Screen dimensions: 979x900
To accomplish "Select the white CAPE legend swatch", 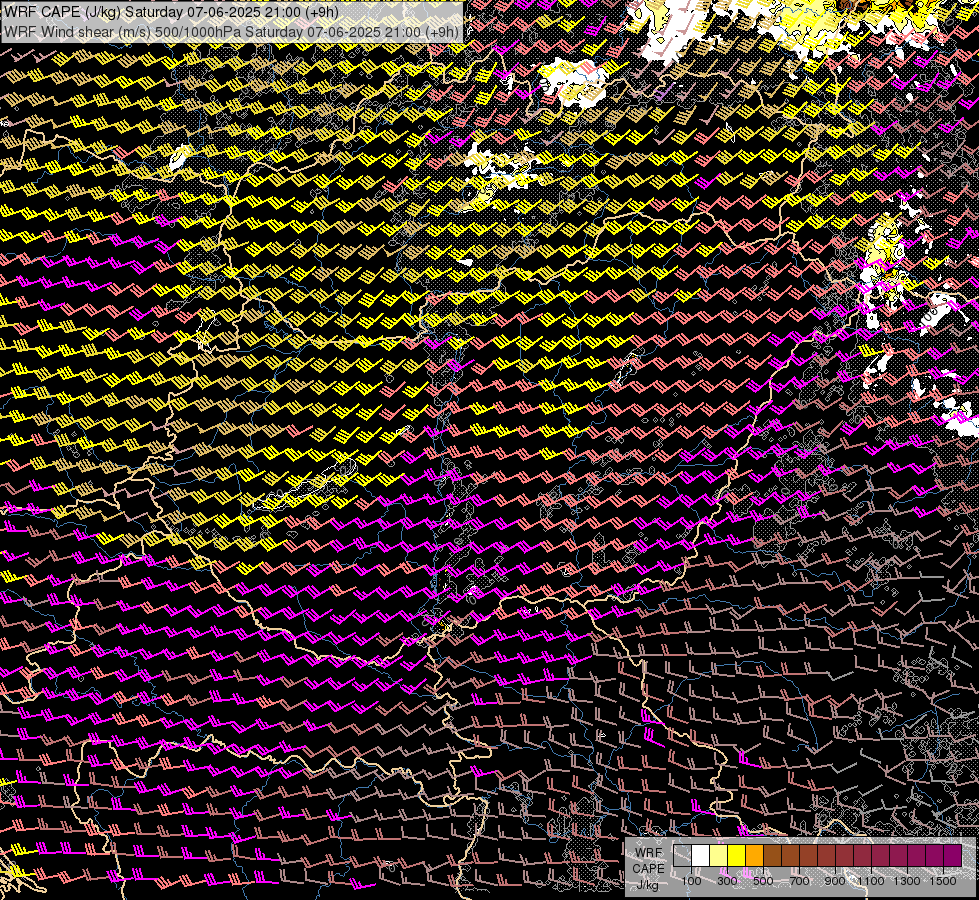I will (x=701, y=856).
